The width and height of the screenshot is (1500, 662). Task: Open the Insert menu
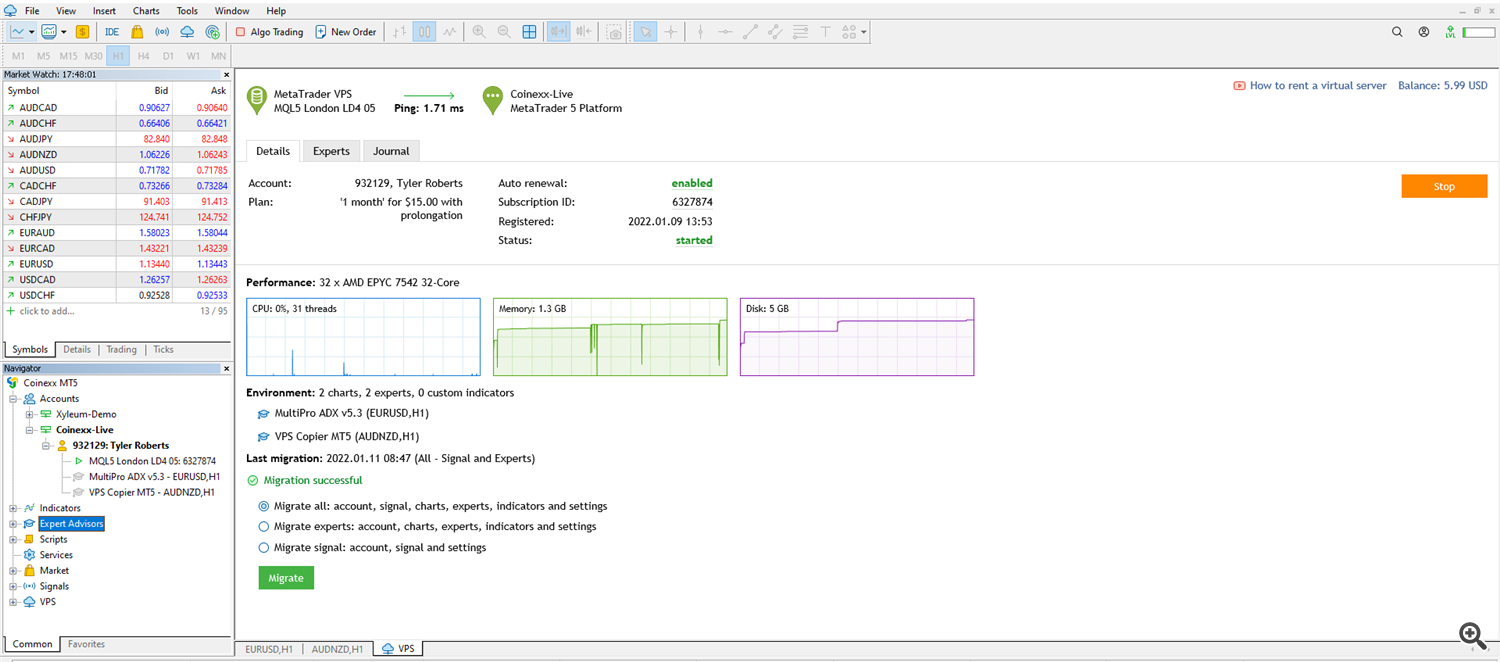[104, 10]
